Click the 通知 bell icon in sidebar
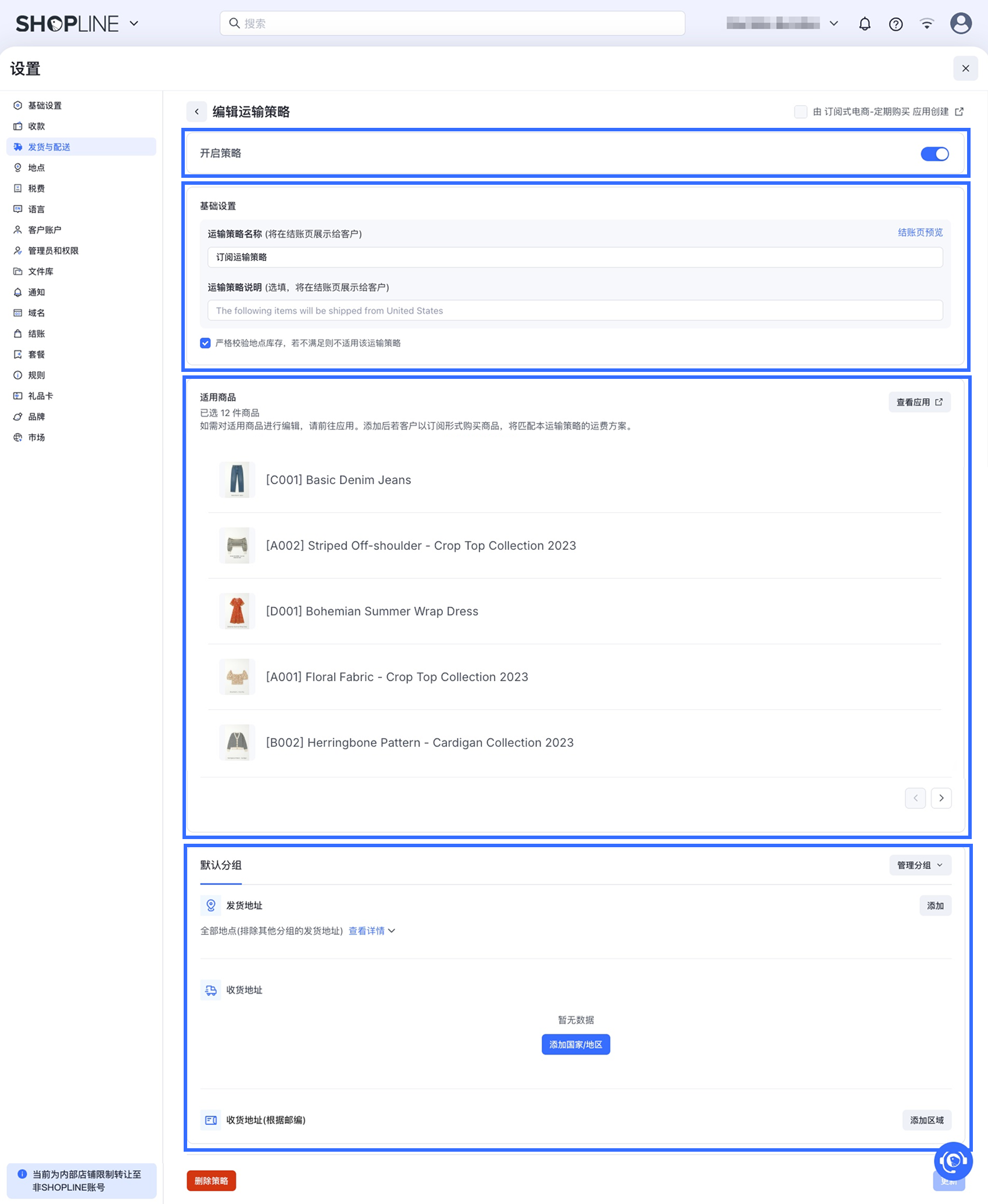Viewport: 988px width, 1204px height. tap(18, 292)
